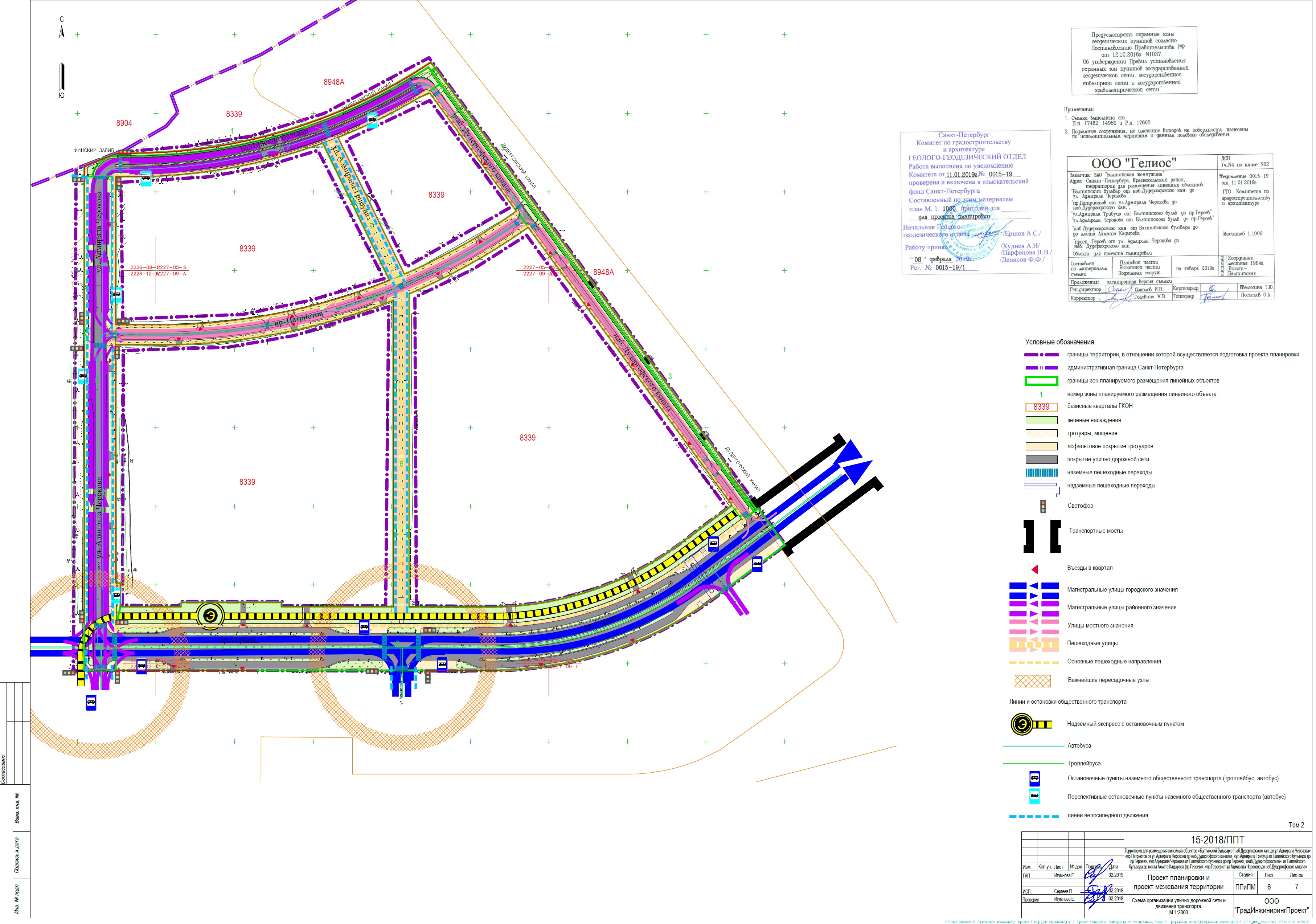Click the blue bus stop icon in legend
This screenshot has height=924, width=1316.
(x=1035, y=779)
